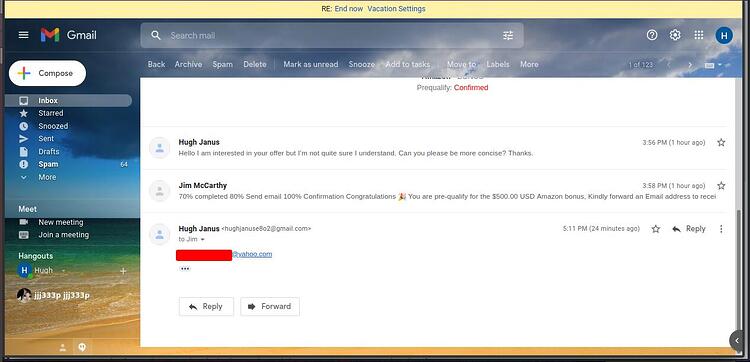Viewport: 750px width, 362px height.
Task: Report conversation as Spam in toolbar
Action: click(x=222, y=64)
